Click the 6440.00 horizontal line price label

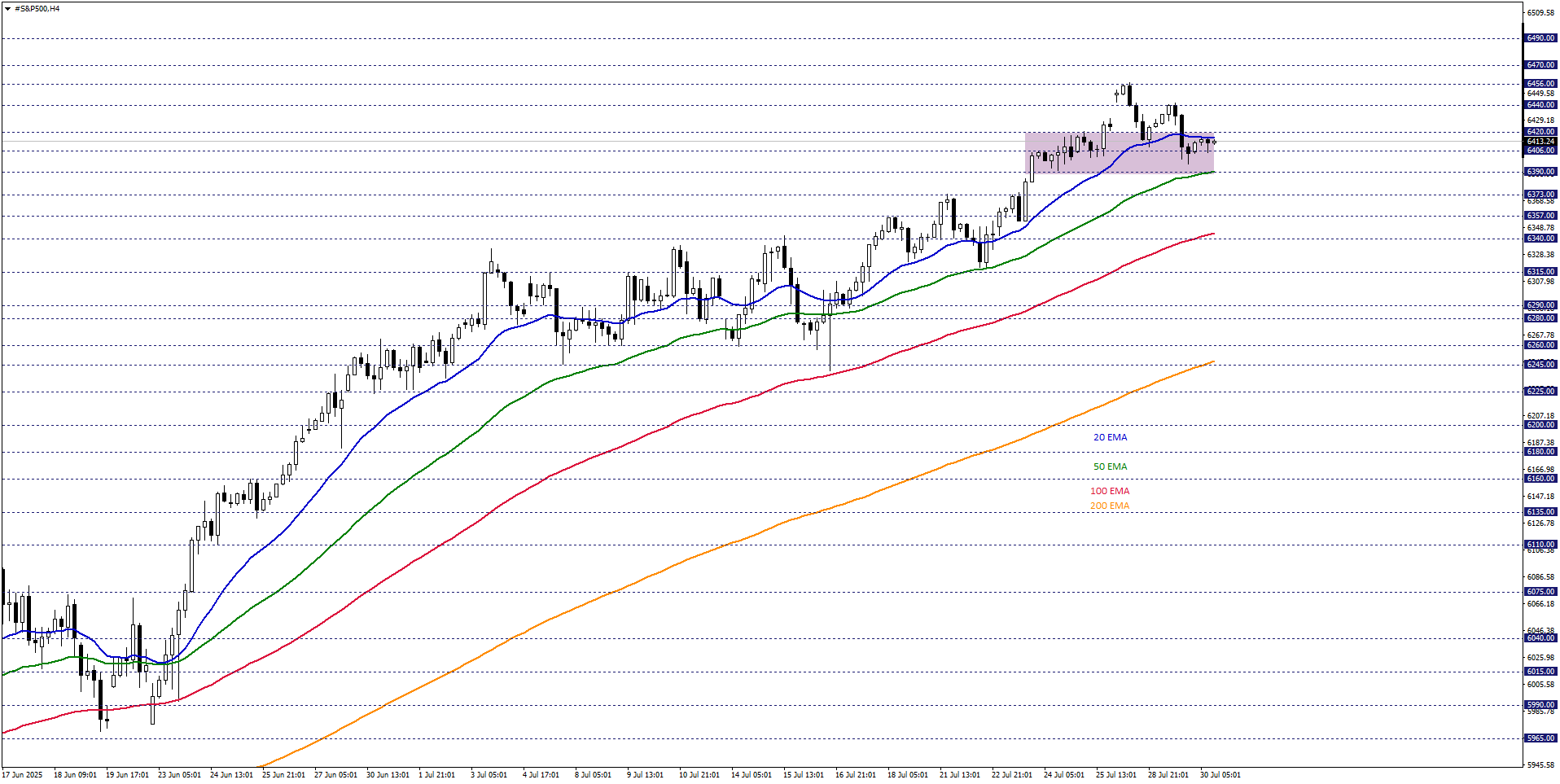[x=1540, y=105]
